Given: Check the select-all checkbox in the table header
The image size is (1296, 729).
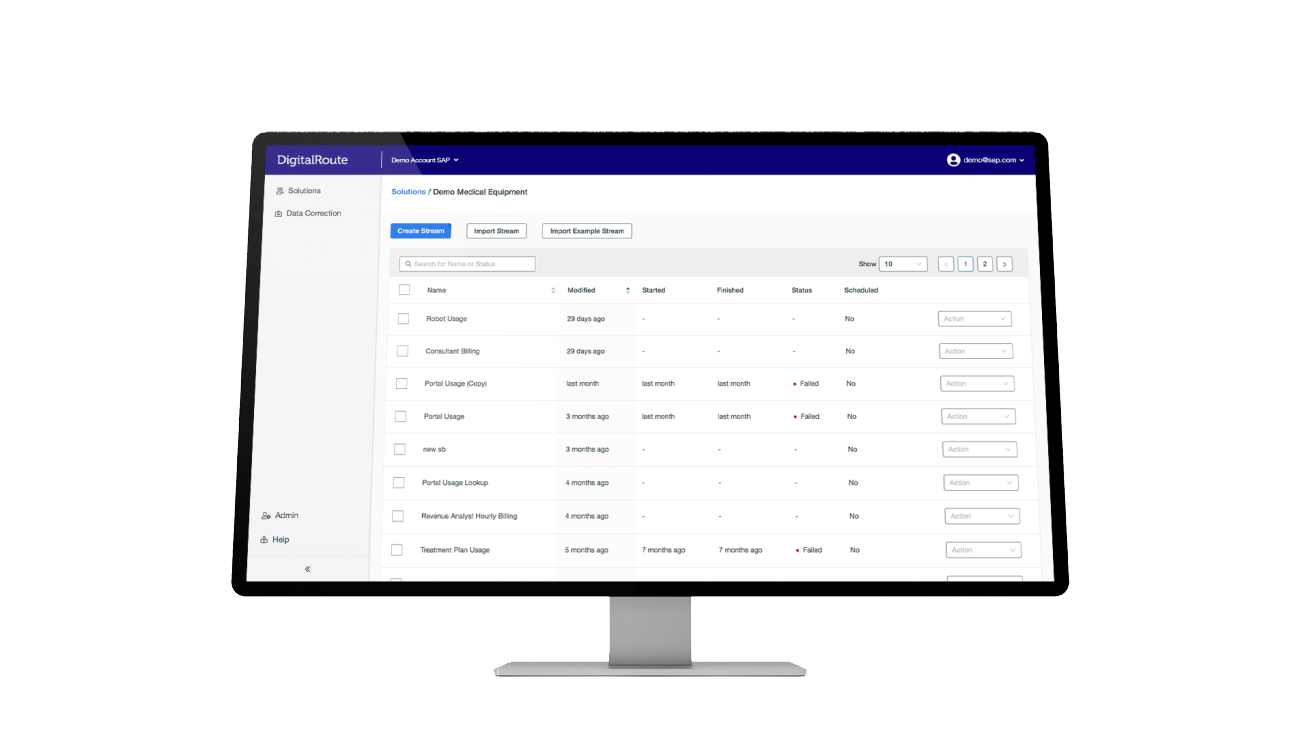Looking at the screenshot, I should click(405, 290).
